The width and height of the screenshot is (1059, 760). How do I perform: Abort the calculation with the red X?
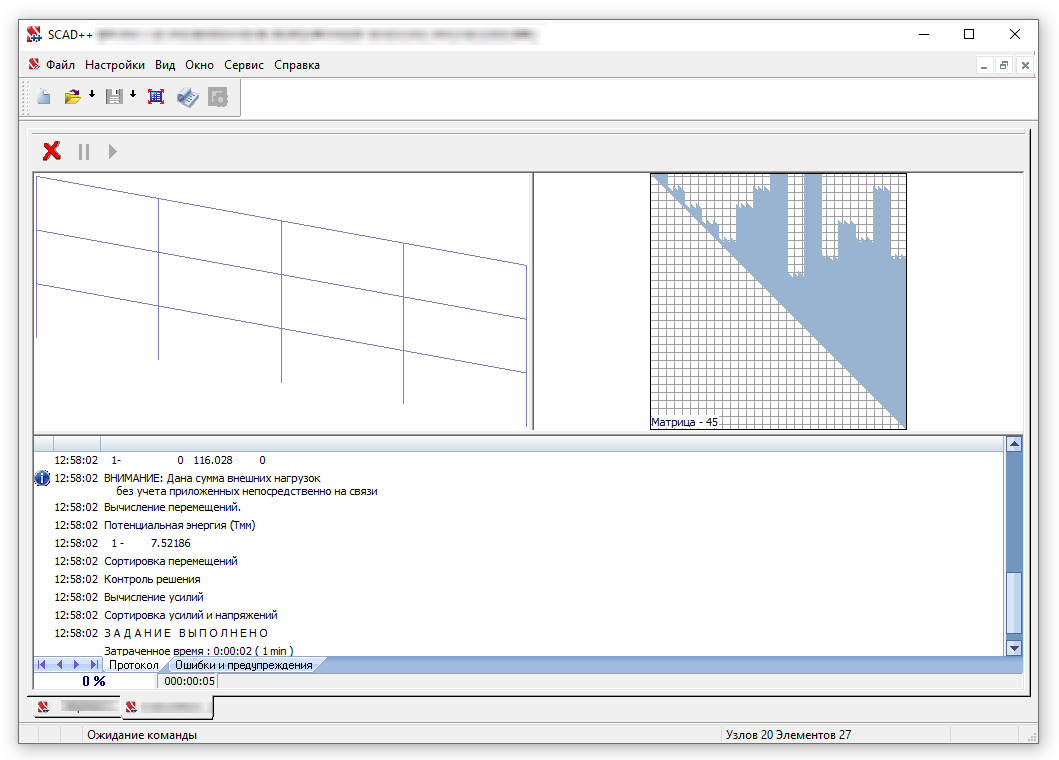pyautogui.click(x=51, y=151)
